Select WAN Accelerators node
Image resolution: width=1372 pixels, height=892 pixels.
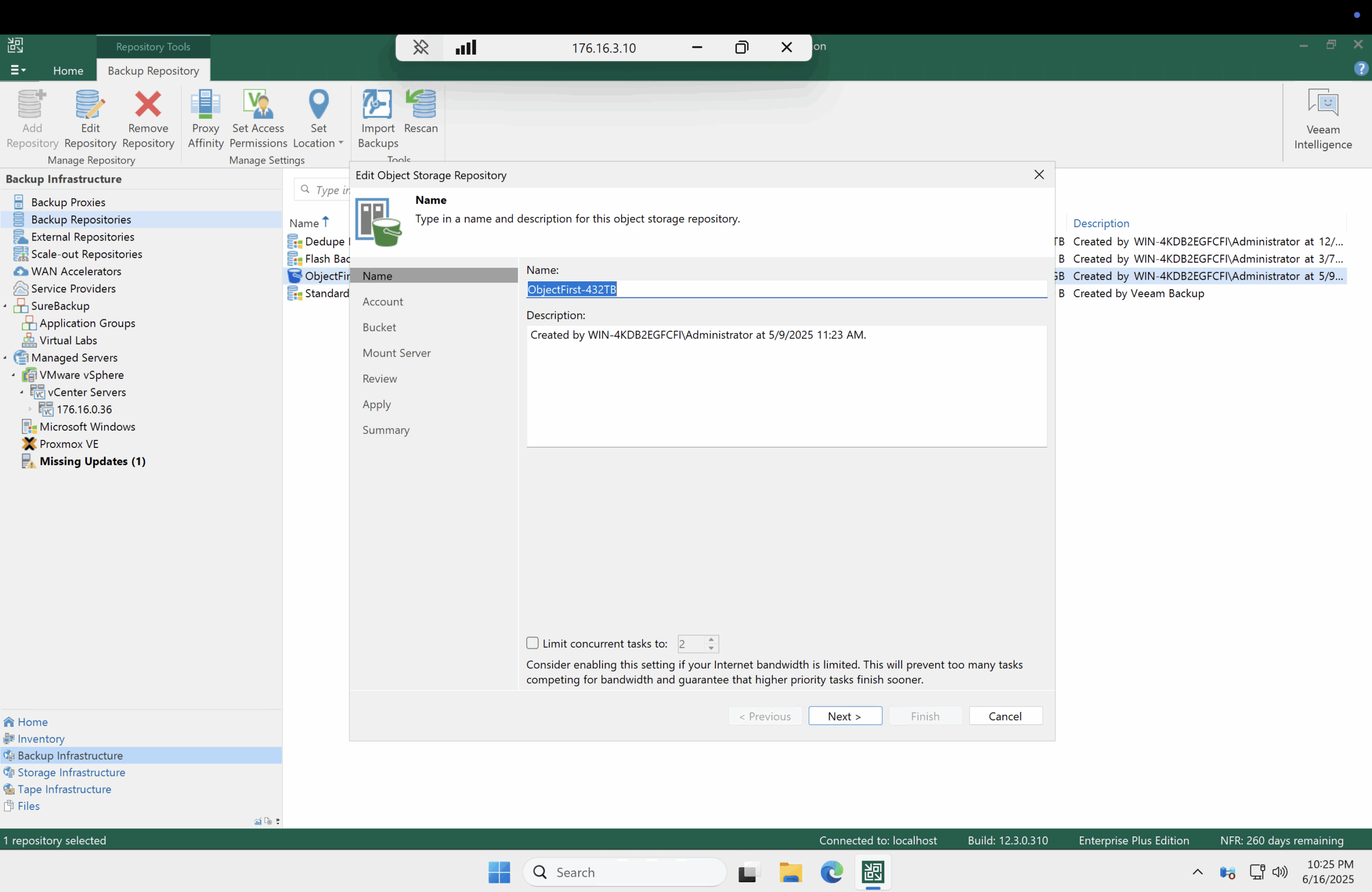point(76,271)
